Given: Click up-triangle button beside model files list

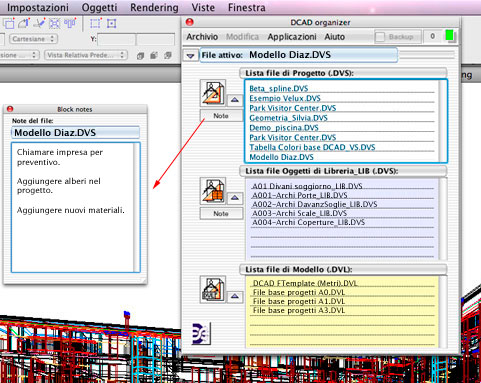Looking at the screenshot, I should tap(235, 296).
